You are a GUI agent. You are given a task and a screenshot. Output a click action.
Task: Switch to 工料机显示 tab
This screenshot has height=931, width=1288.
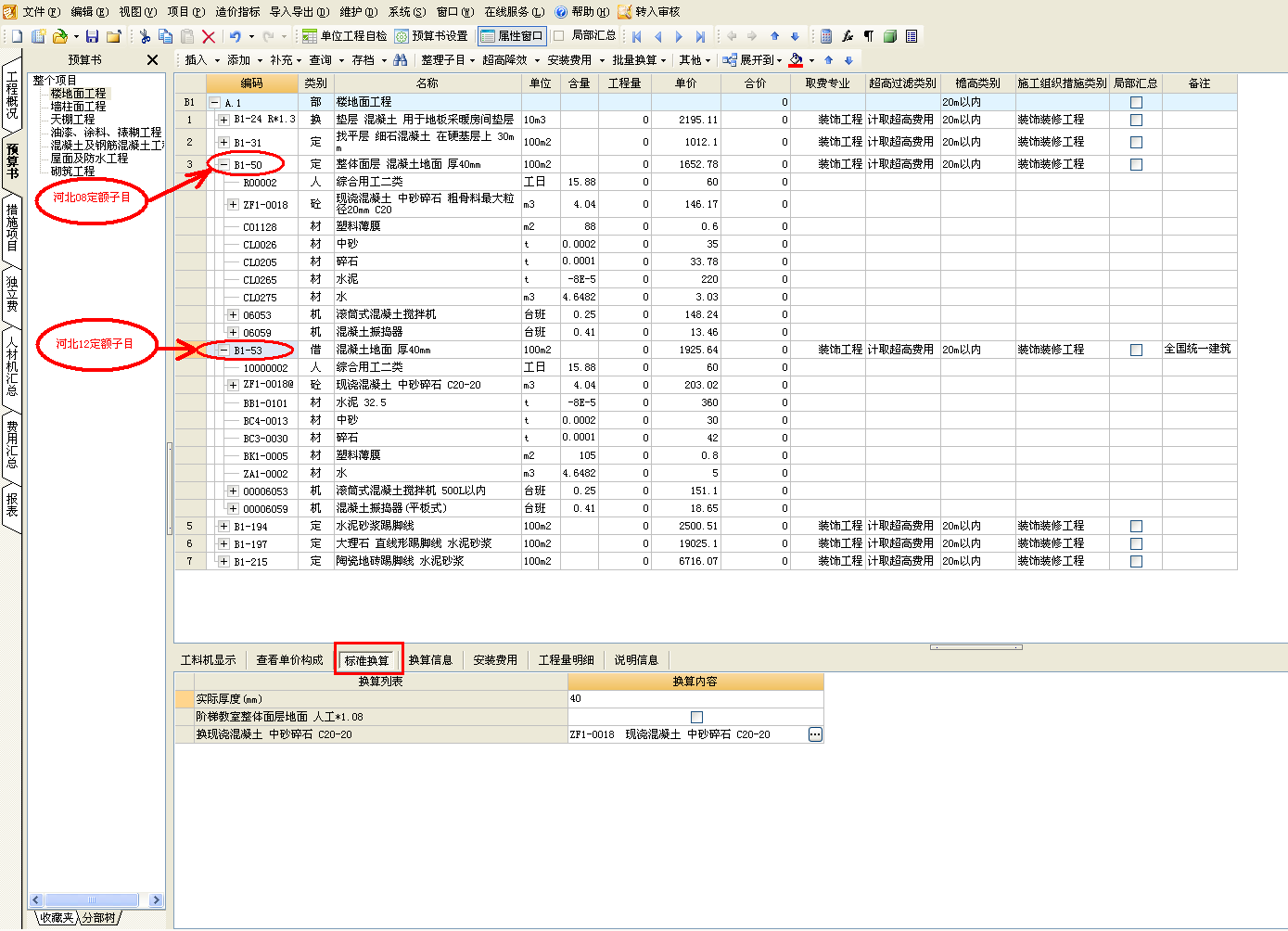tap(209, 660)
